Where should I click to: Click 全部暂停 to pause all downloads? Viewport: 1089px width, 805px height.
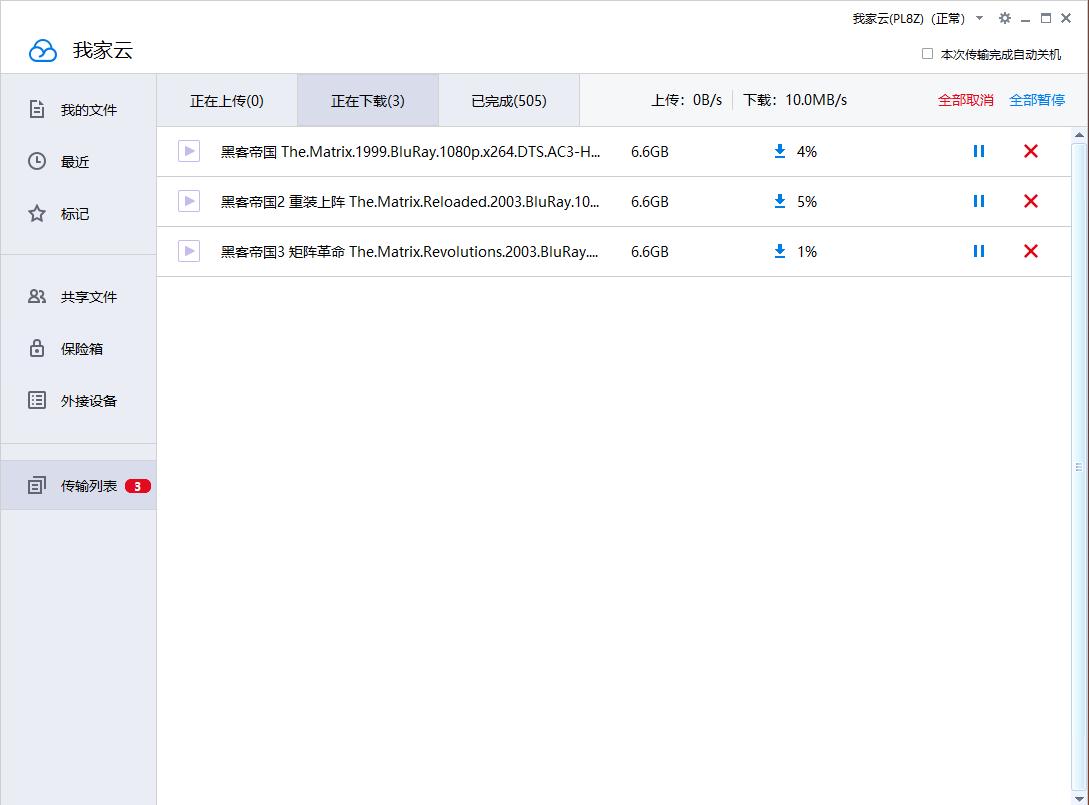pos(1037,100)
